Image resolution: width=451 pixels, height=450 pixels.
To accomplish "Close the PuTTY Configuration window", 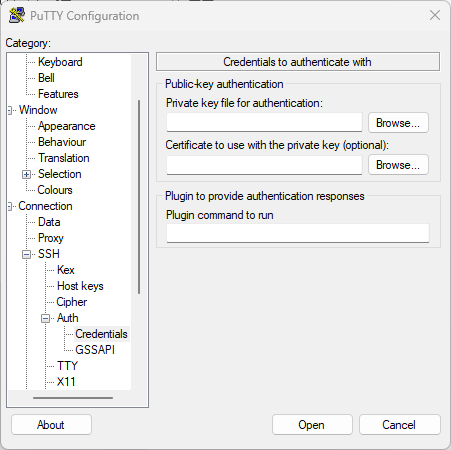I will pyautogui.click(x=435, y=15).
